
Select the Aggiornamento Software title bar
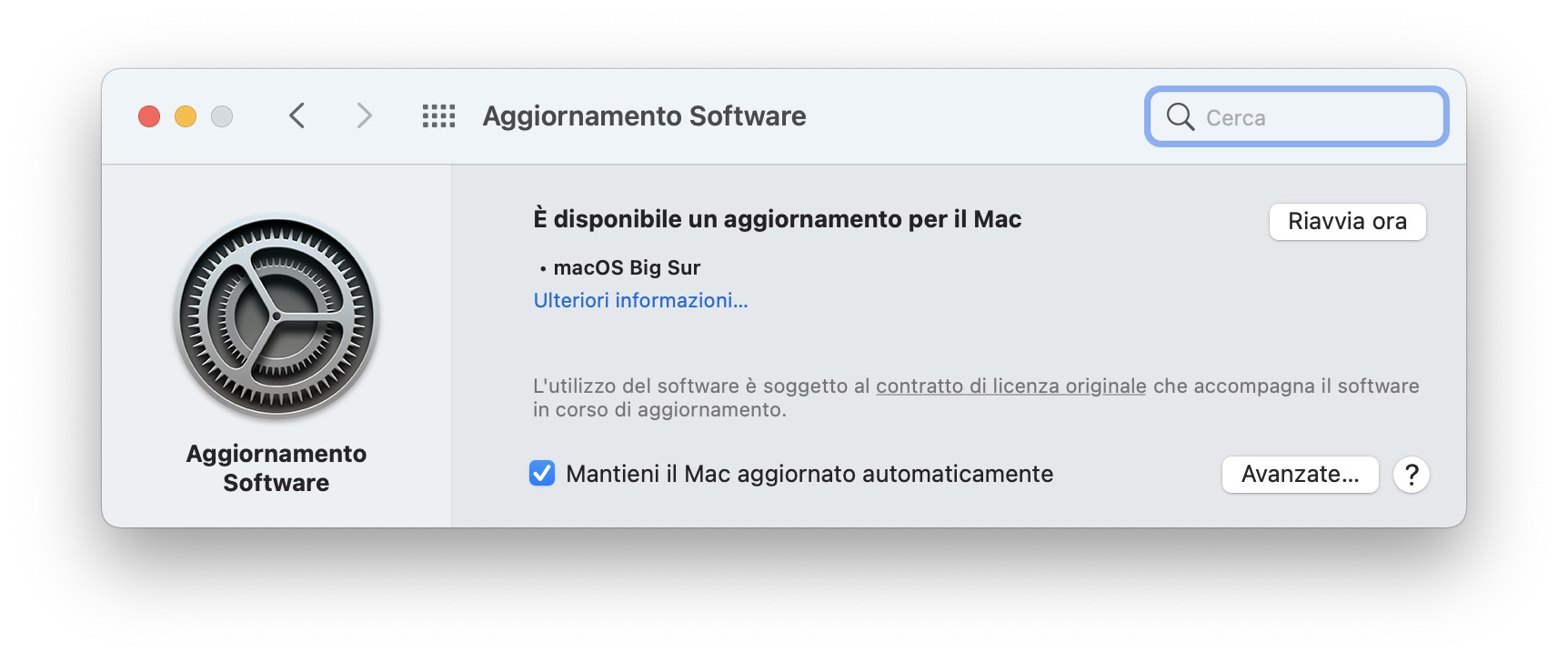tap(643, 116)
